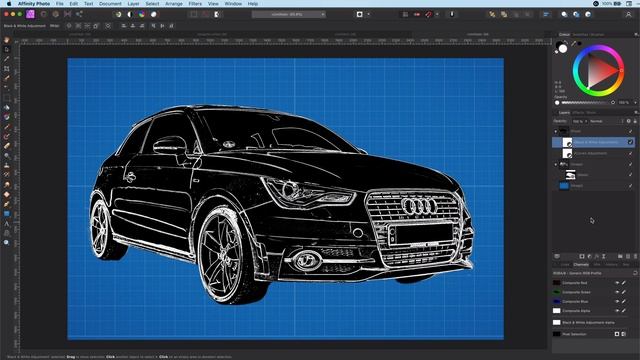Open Quick Mask options dropdown arrow
Screen dimensions: 640x360
pos(369,14)
